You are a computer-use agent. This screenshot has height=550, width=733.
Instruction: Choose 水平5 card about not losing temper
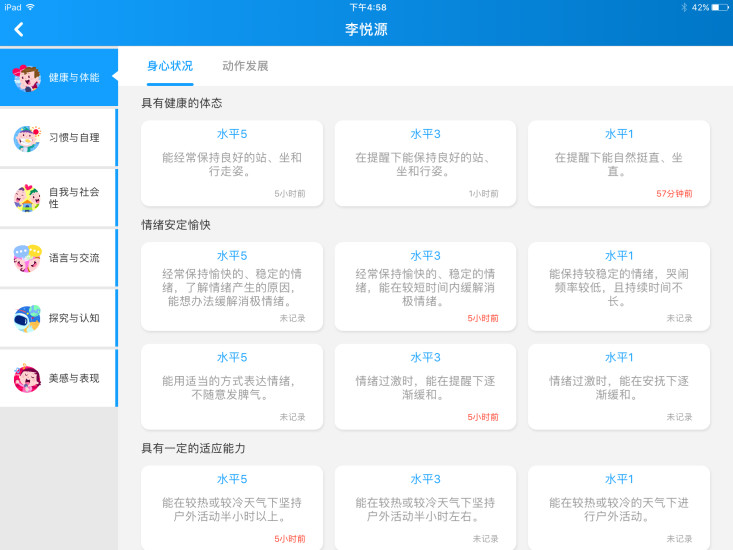[231, 387]
